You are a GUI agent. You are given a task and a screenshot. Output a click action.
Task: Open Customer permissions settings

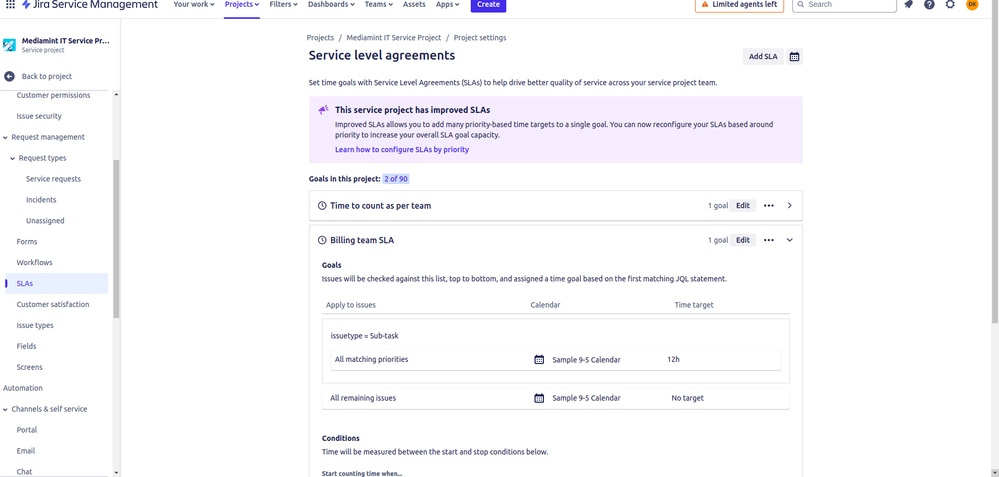54,95
